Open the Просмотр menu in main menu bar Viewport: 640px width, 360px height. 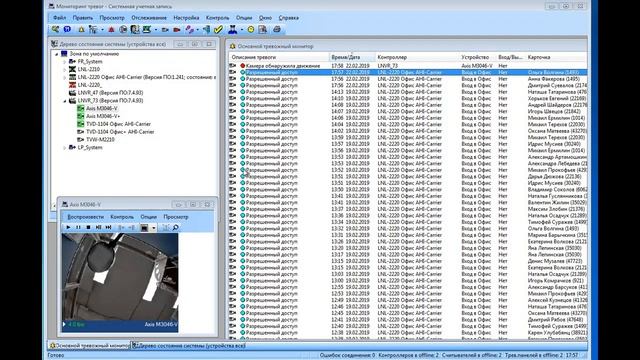[112, 18]
